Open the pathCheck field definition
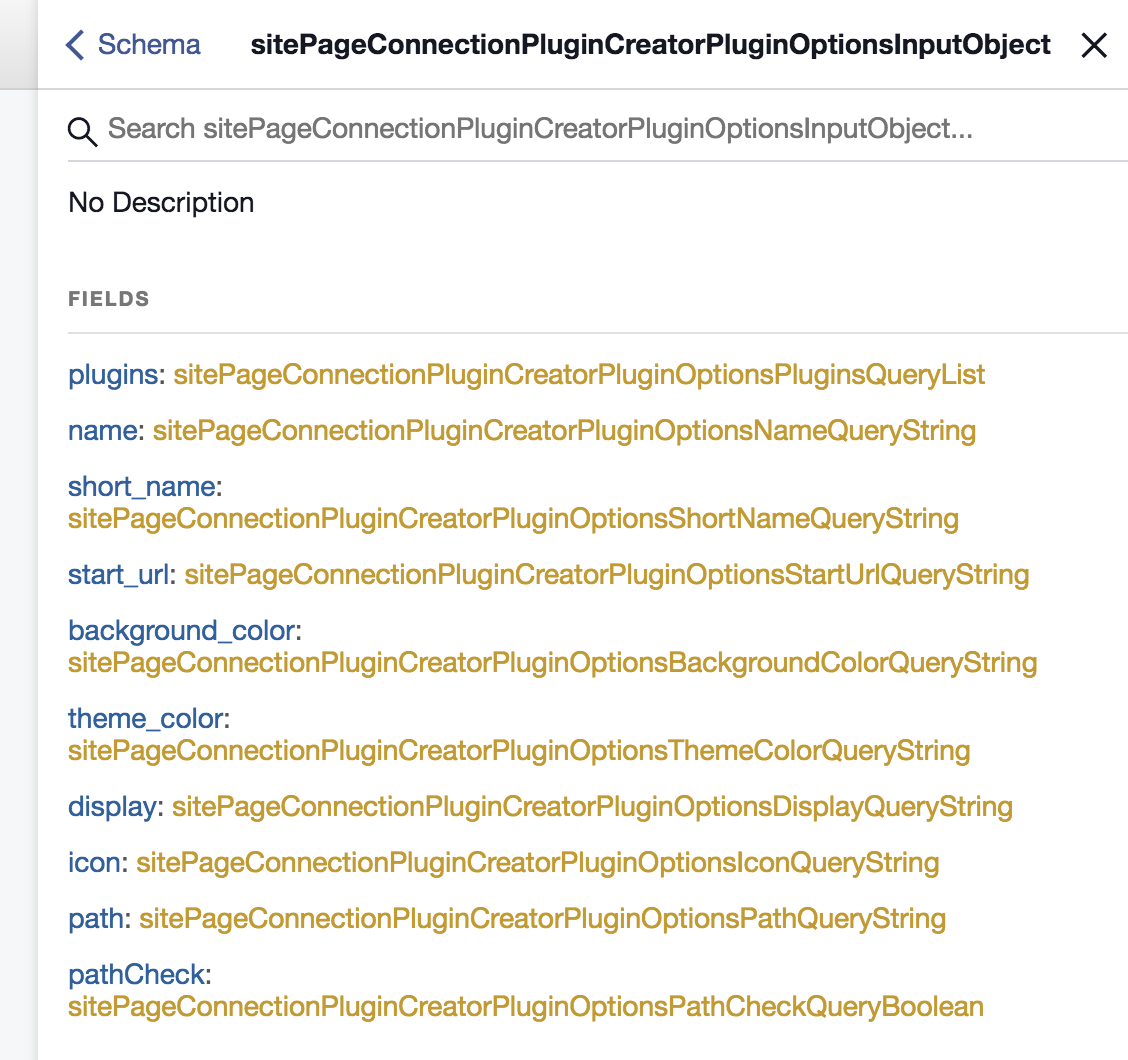The image size is (1128, 1060). coord(133,974)
